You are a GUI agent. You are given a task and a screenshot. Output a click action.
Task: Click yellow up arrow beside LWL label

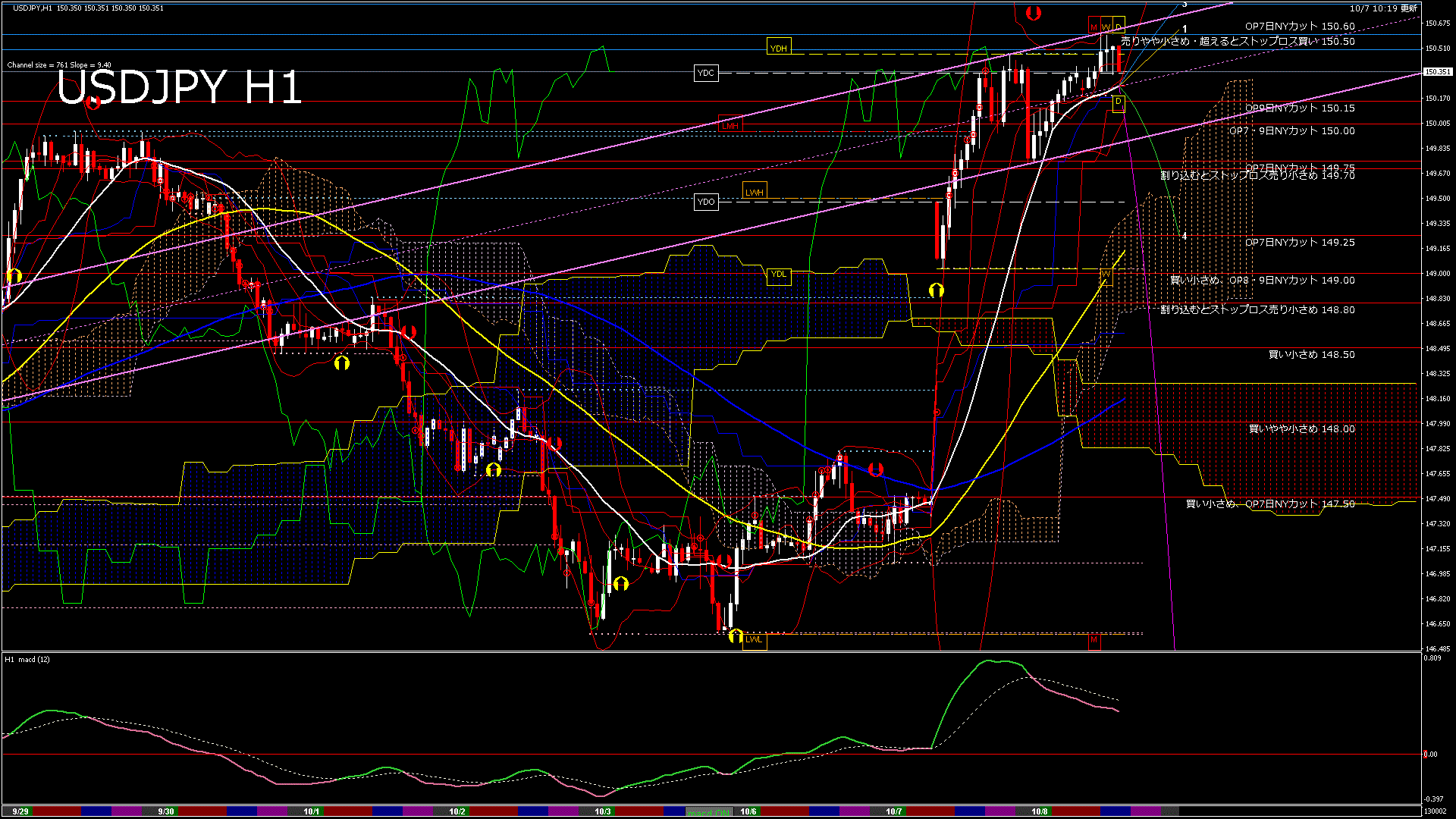click(x=736, y=636)
